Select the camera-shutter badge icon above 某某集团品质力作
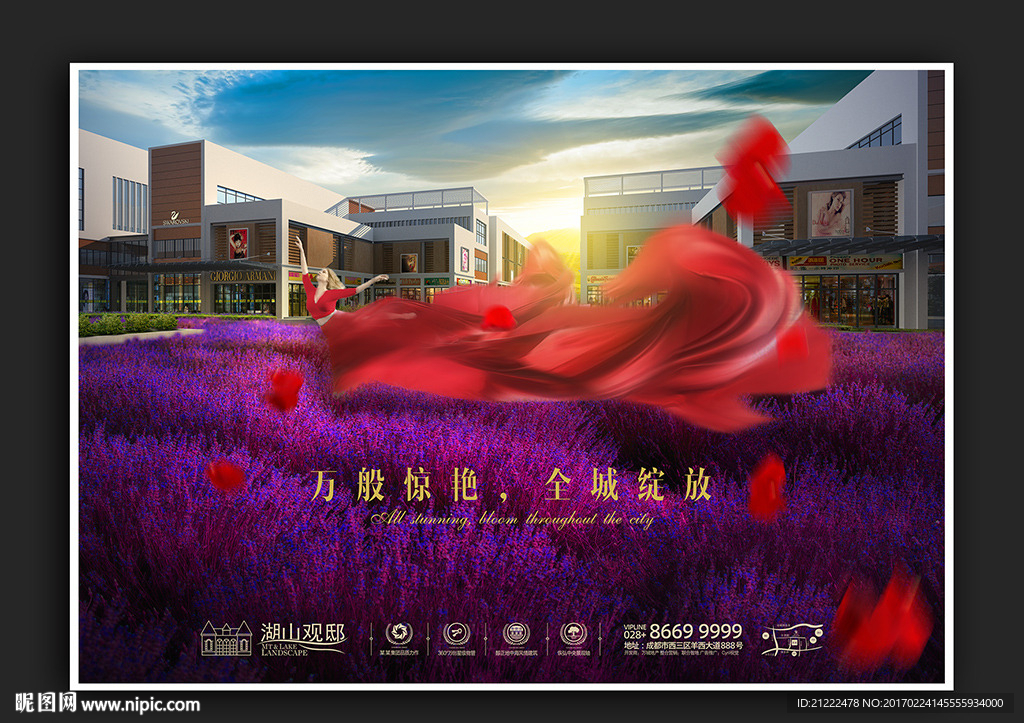 click(398, 632)
